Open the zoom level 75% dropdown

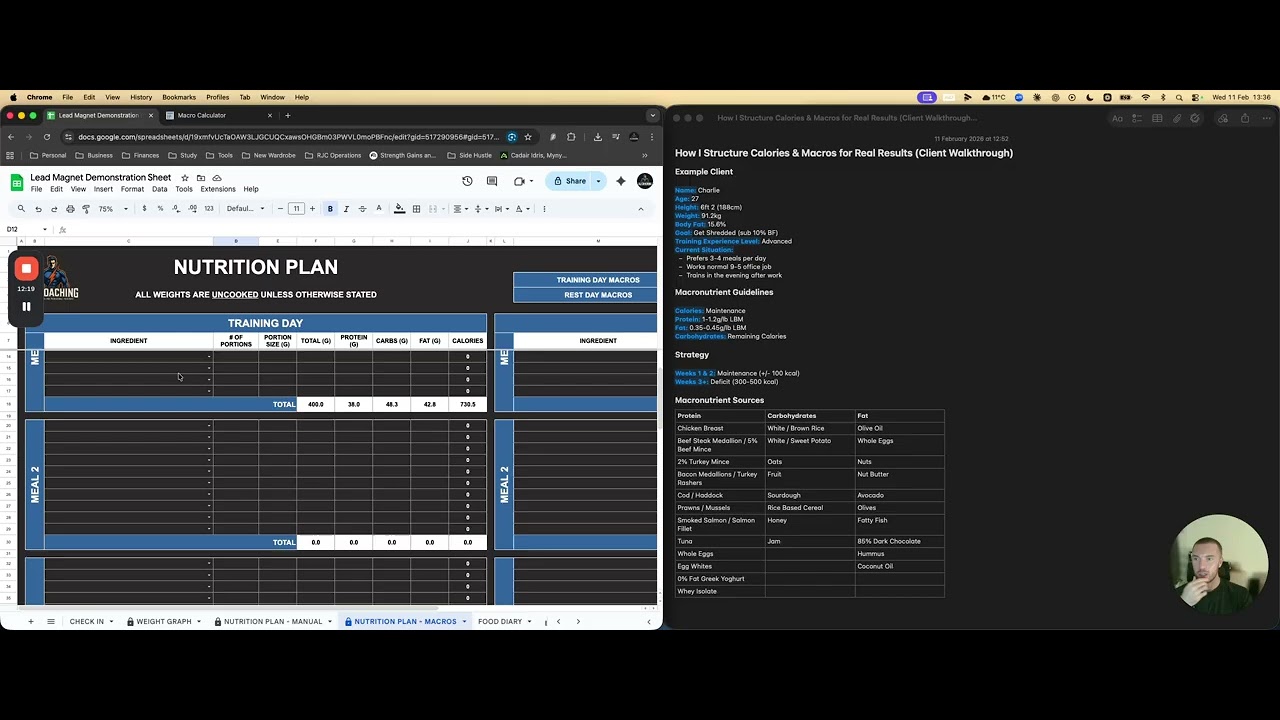tap(112, 209)
